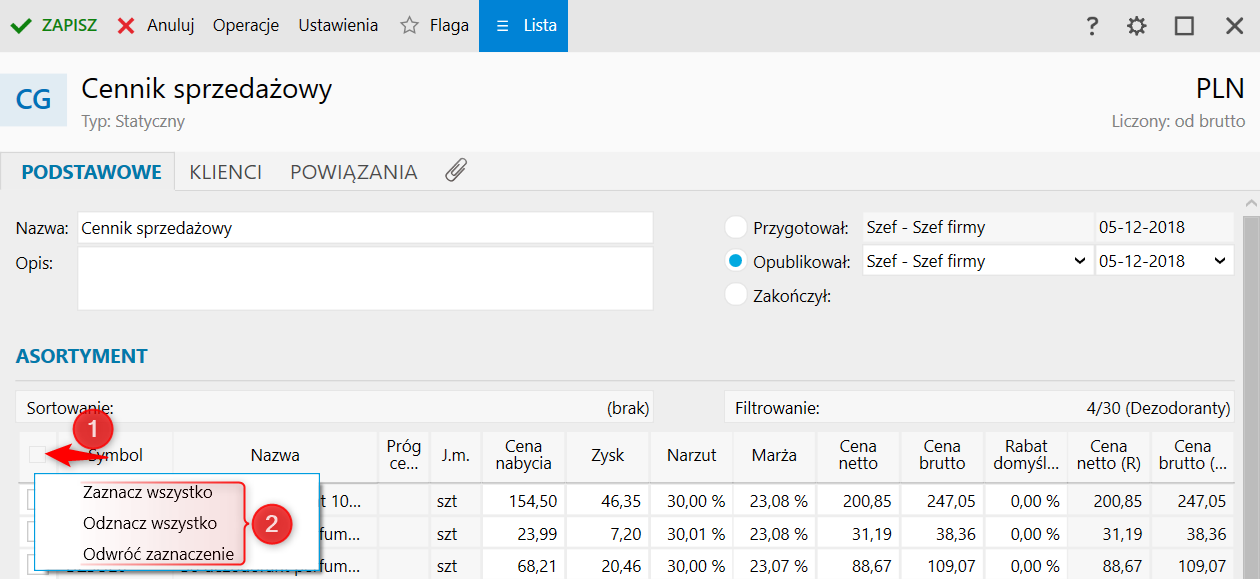Choose Odwróć zaznaczenie from context menu
Viewport: 1260px width, 579px height.
click(x=158, y=554)
